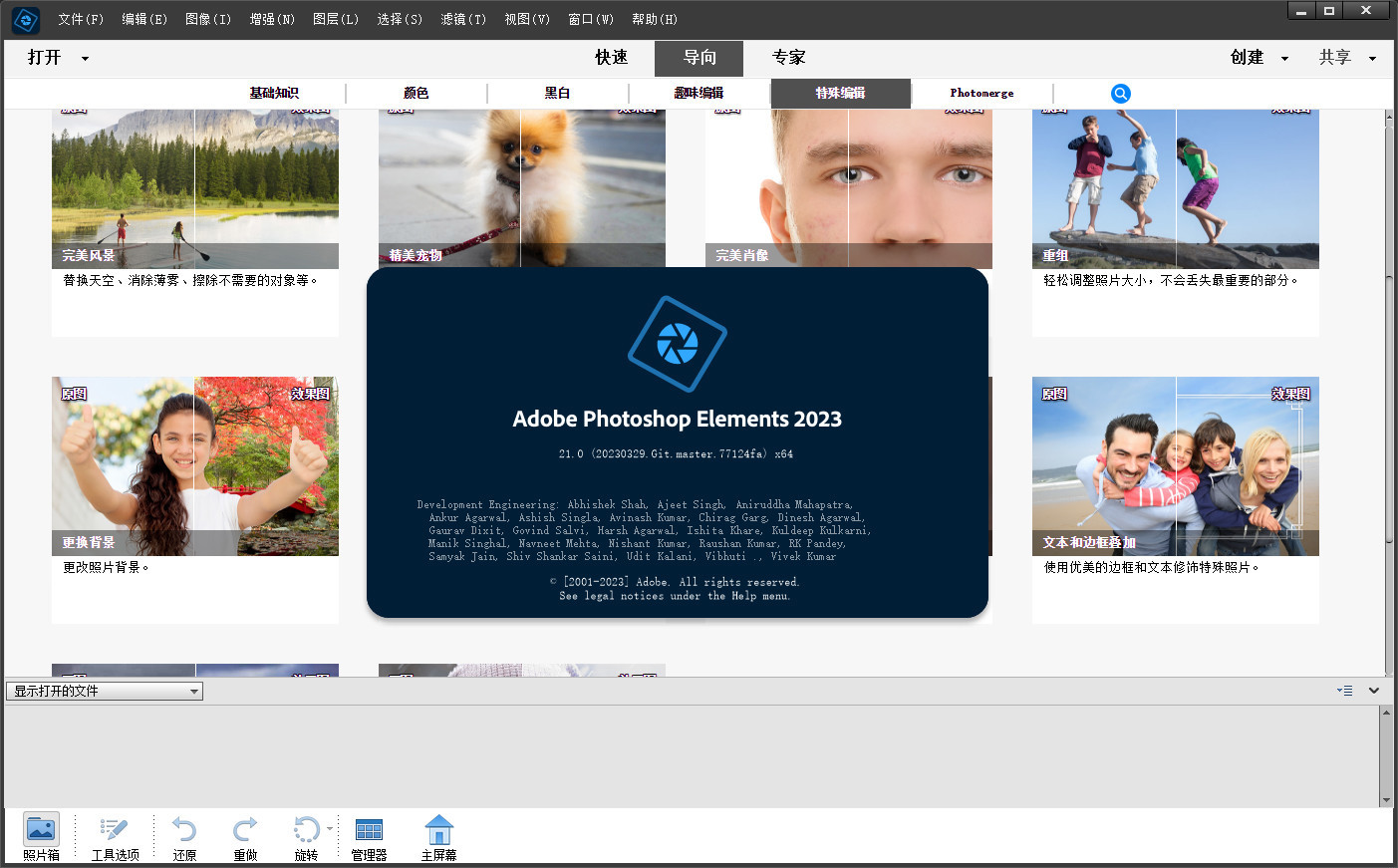Open the 精美宠物 guided edit thumbnail
The height and width of the screenshot is (868, 1398).
521,188
